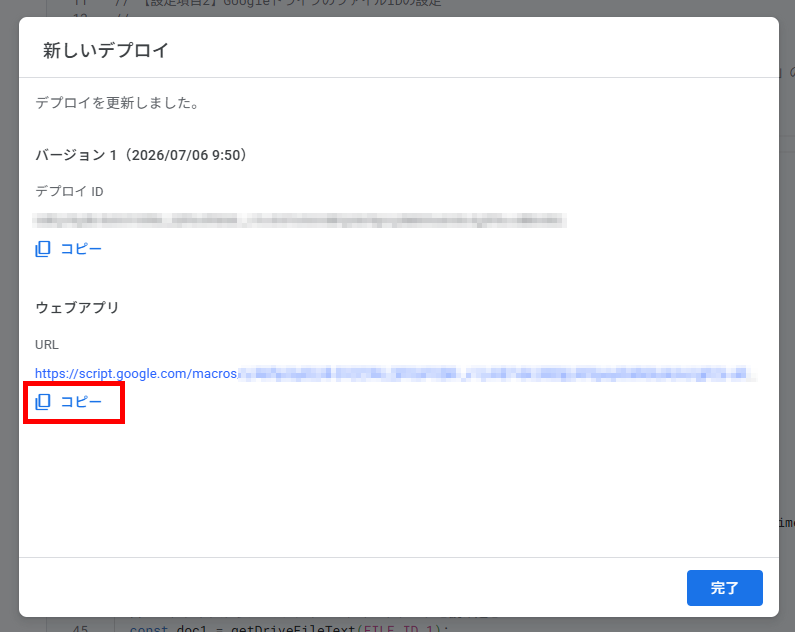The image size is (795, 632).
Task: Click the getDriveFileText code line behind the dialog
Action: pos(289,627)
